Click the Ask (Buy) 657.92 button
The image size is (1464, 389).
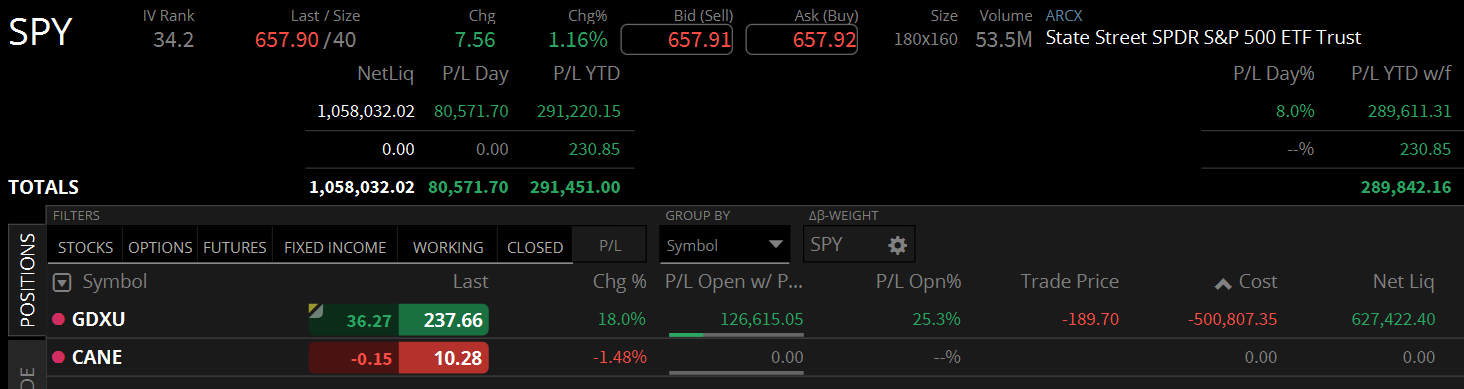click(x=802, y=40)
